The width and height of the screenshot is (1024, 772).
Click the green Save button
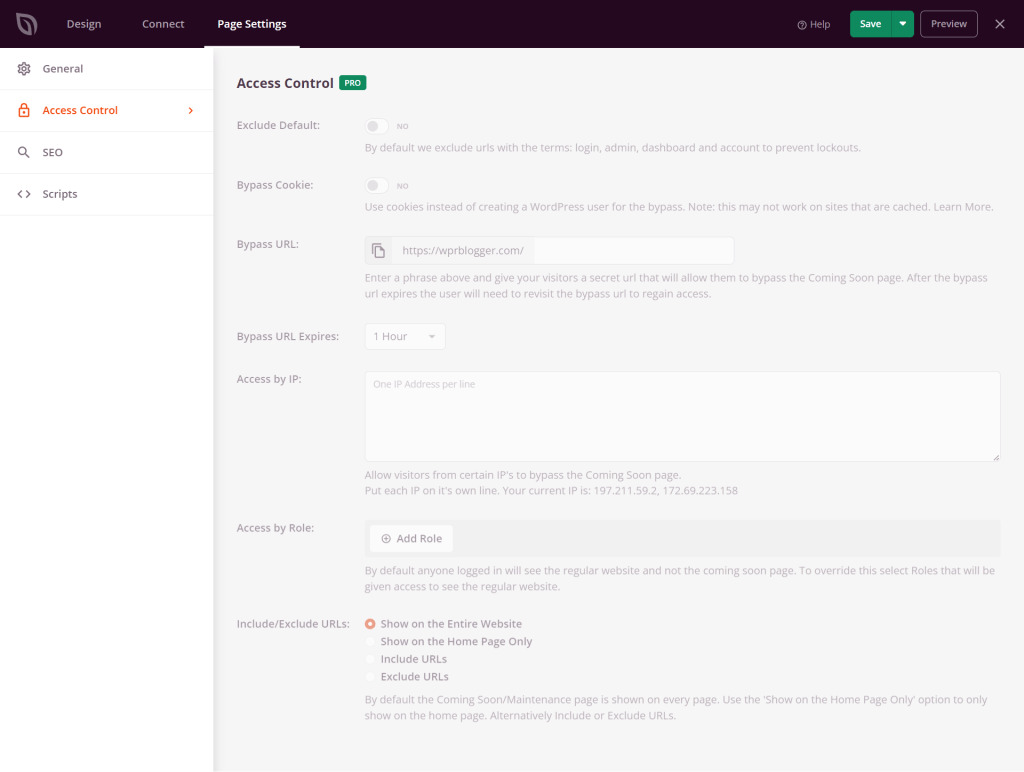pyautogui.click(x=871, y=24)
